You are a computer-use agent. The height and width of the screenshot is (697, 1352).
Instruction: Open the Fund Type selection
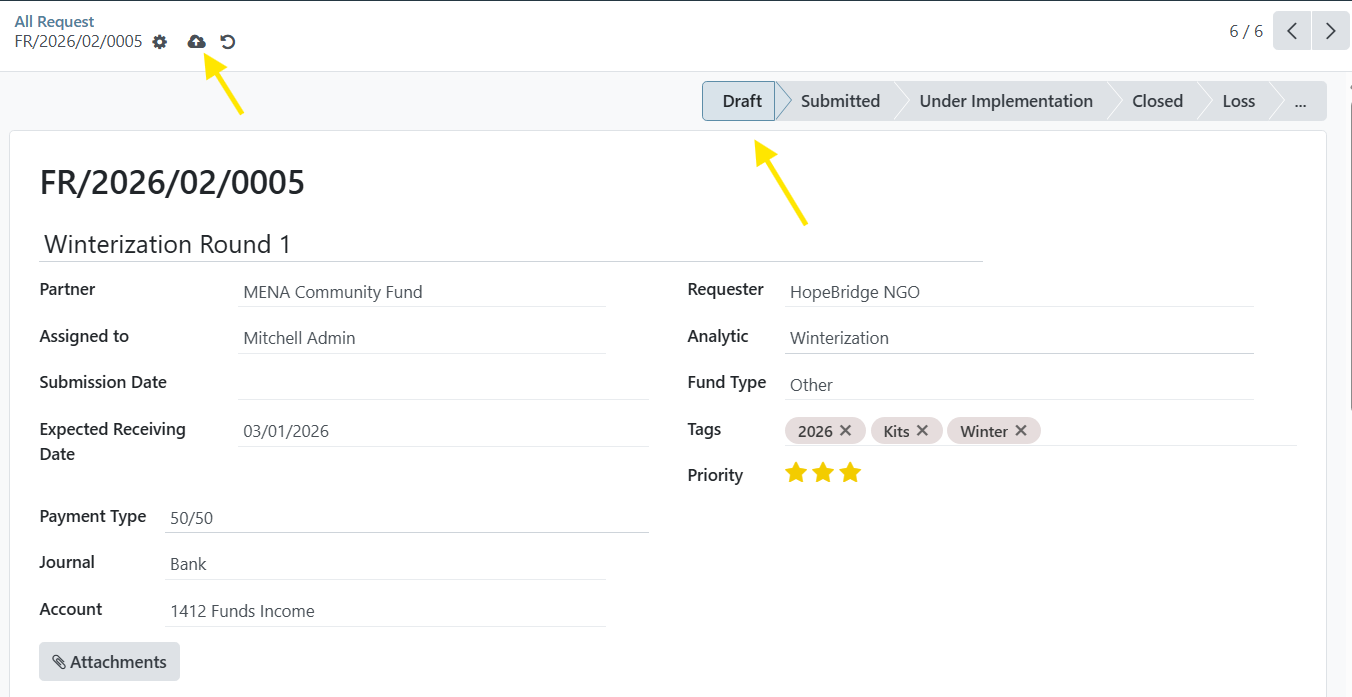click(x=1019, y=385)
